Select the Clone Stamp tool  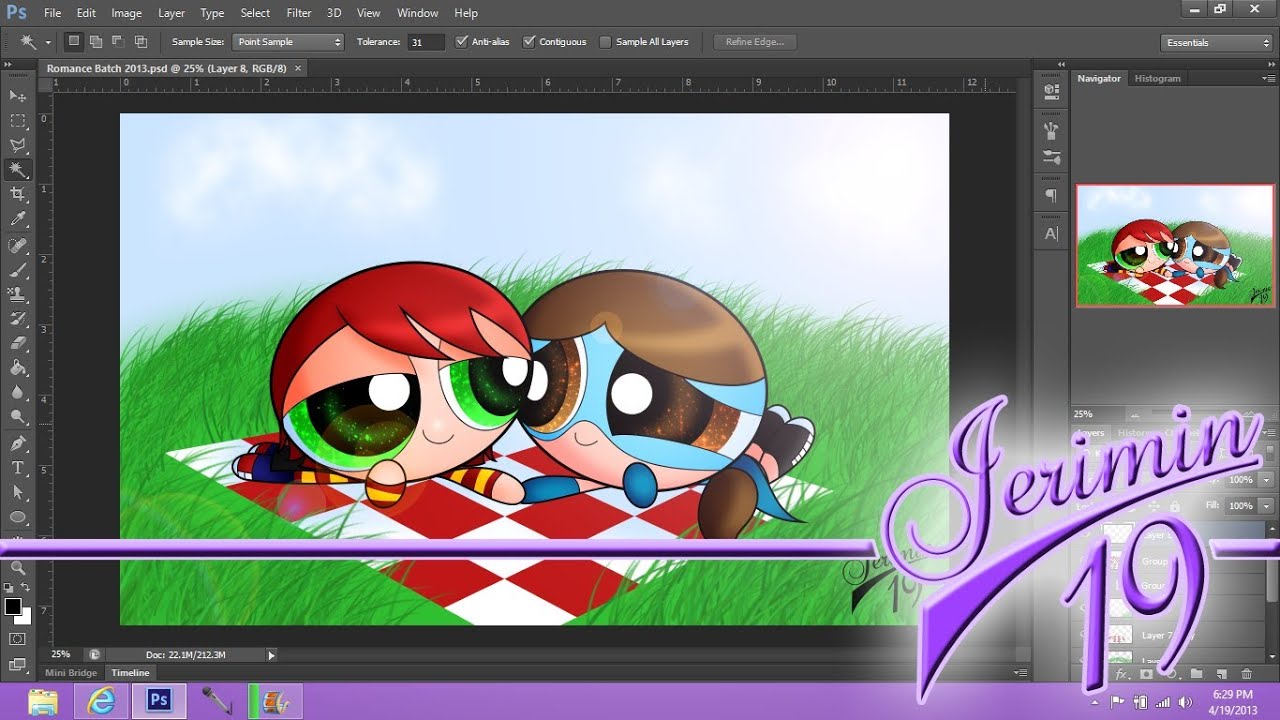tap(18, 294)
